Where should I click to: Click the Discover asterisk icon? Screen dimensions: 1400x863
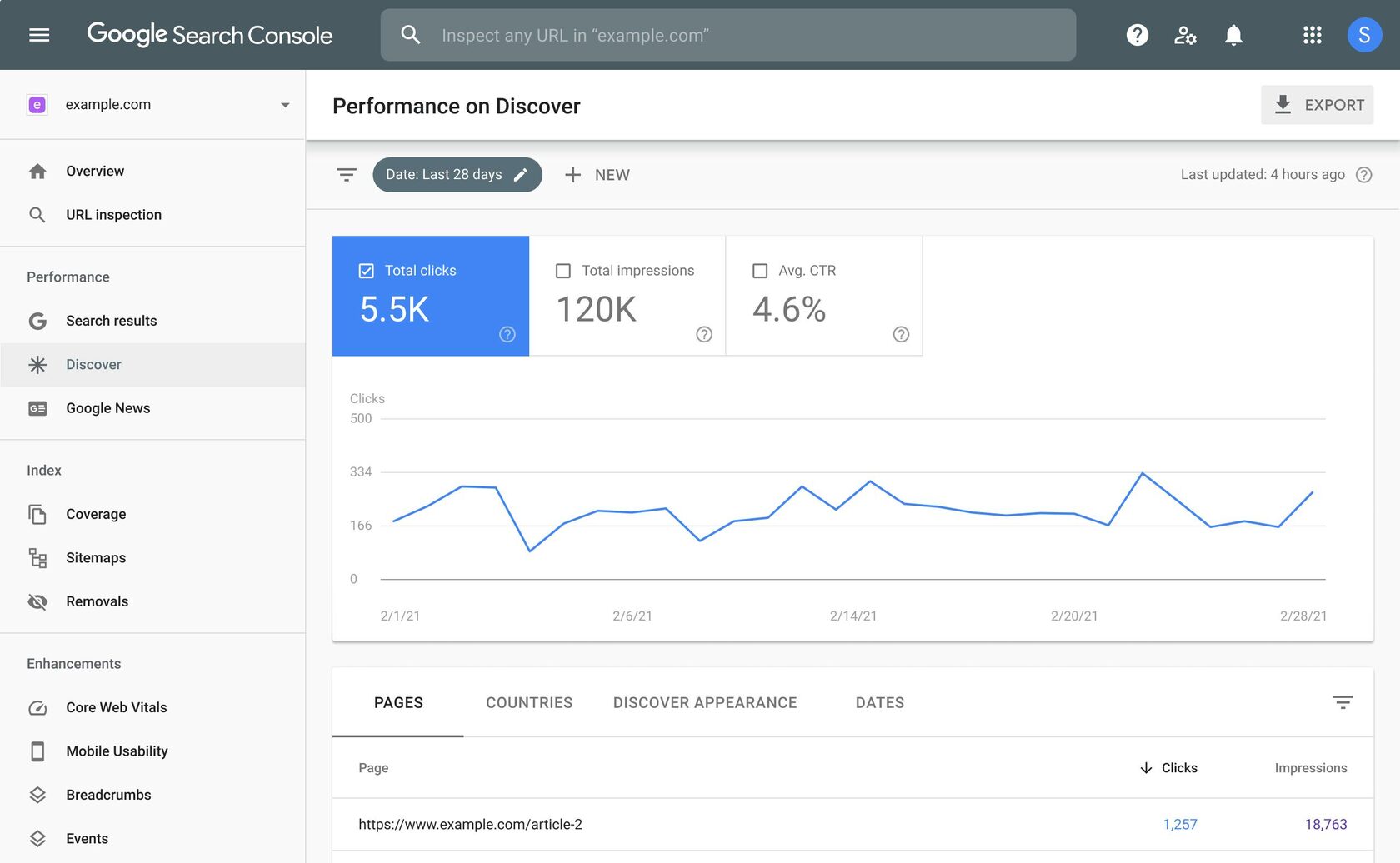click(37, 365)
